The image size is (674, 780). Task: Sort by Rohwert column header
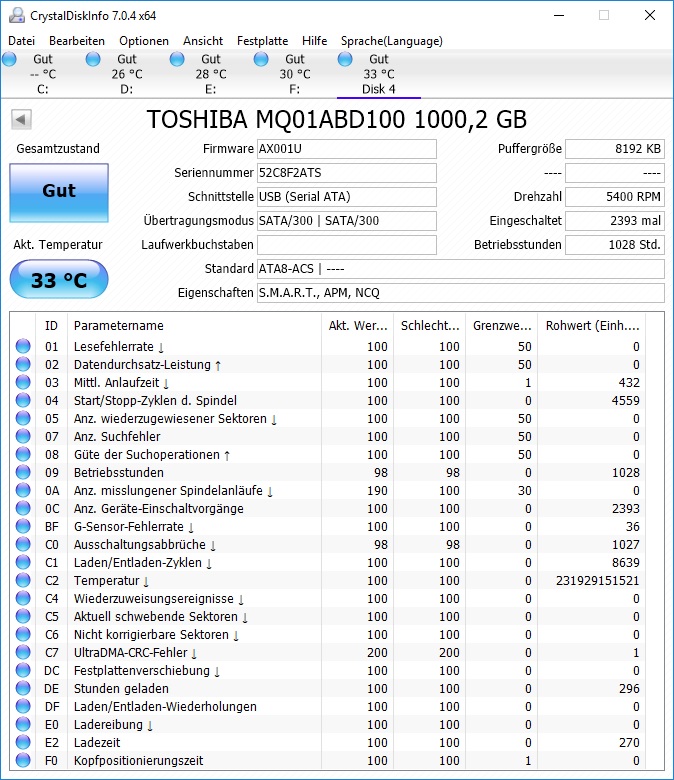pyautogui.click(x=592, y=325)
